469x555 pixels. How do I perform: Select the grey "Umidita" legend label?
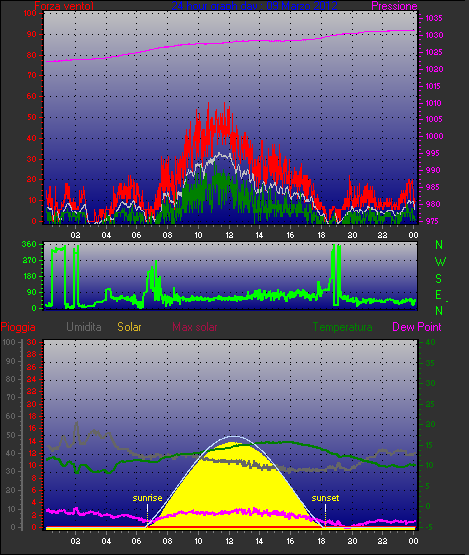click(x=84, y=327)
